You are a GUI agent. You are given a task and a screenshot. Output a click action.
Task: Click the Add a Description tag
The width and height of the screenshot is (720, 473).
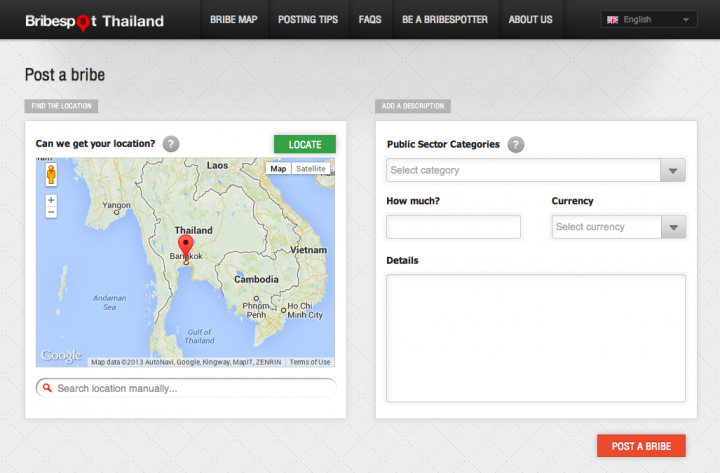413,106
